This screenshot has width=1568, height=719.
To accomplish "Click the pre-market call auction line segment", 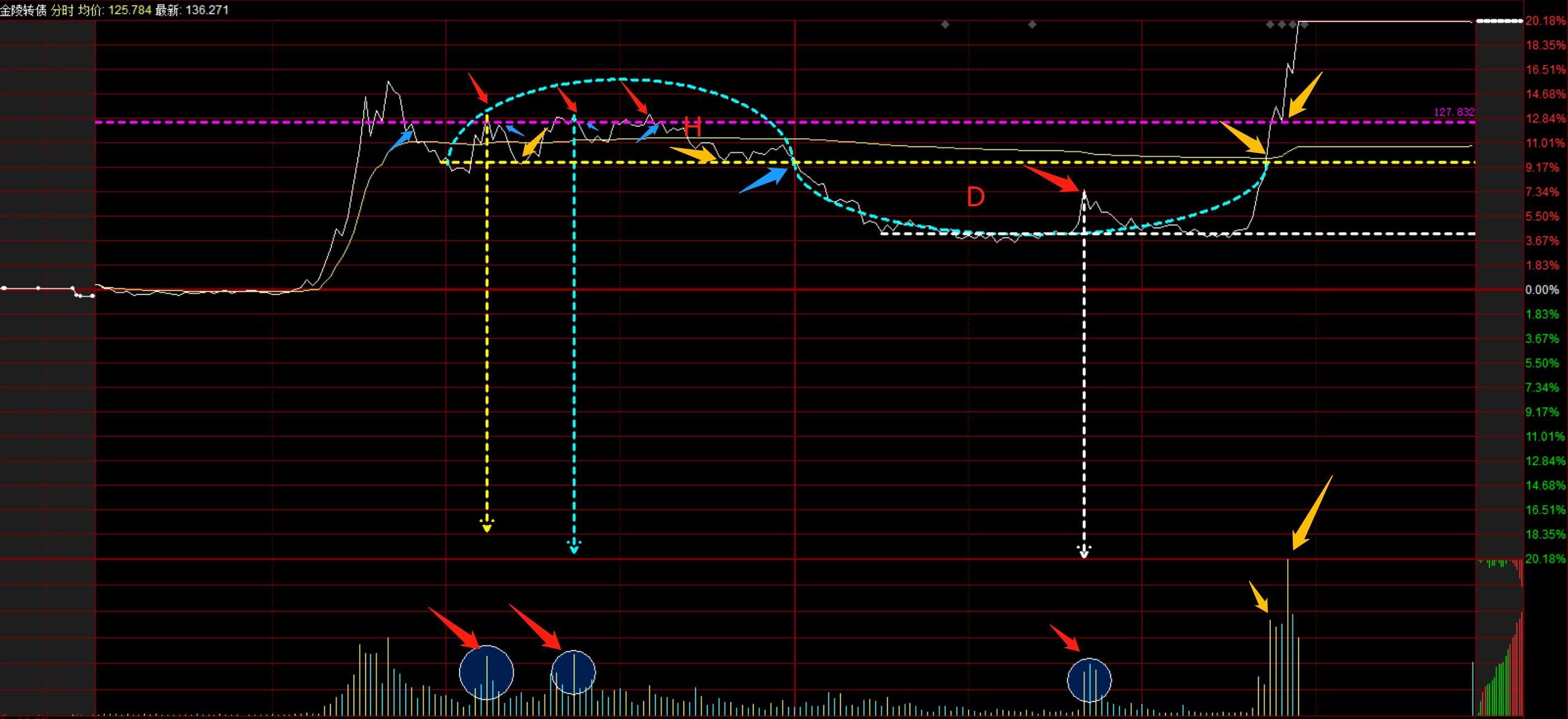I will tap(48, 291).
